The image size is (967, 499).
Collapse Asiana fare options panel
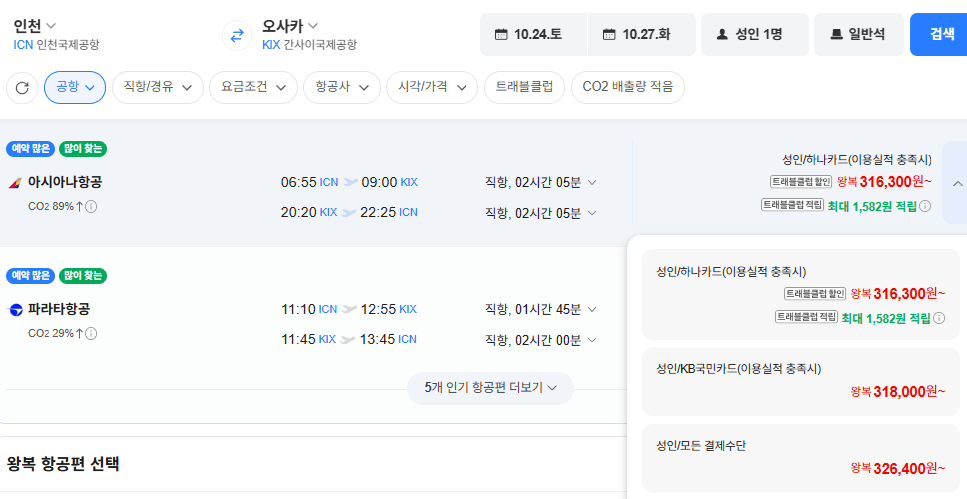coord(957,183)
